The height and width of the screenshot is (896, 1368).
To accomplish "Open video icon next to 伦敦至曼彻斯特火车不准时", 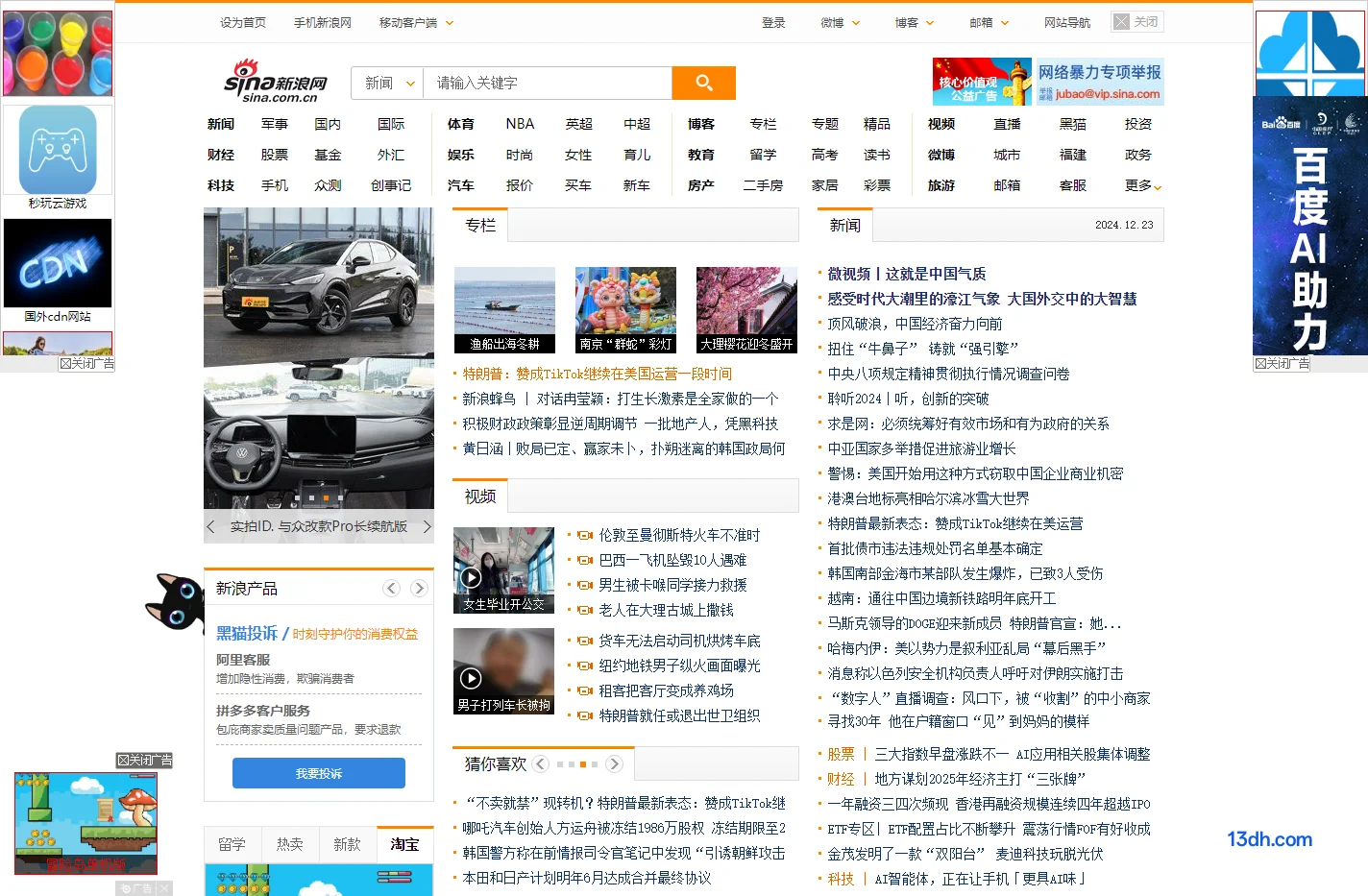I will point(584,535).
